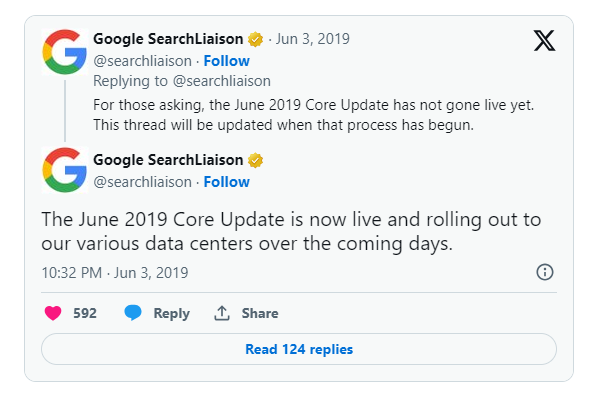
Task: Open the second tweet's @searchliaison handle
Action: tap(143, 182)
